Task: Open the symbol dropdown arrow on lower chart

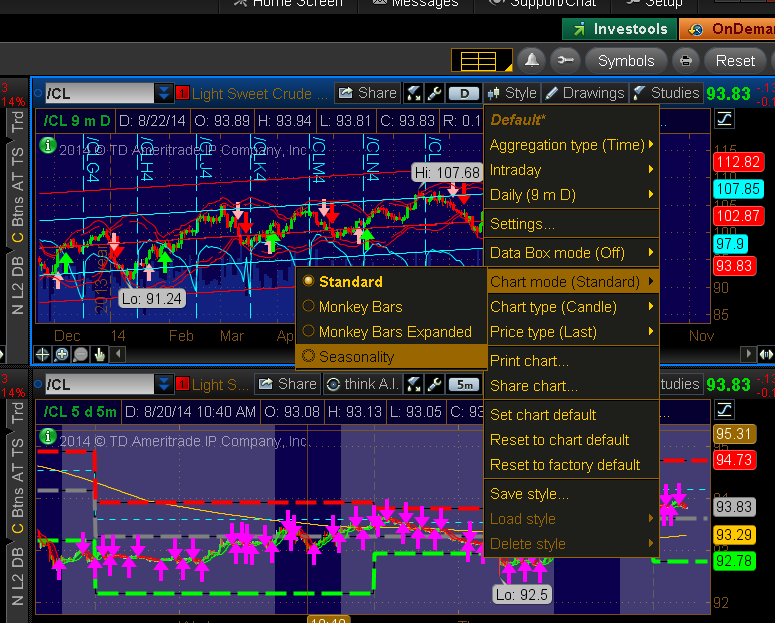Action: (164, 384)
